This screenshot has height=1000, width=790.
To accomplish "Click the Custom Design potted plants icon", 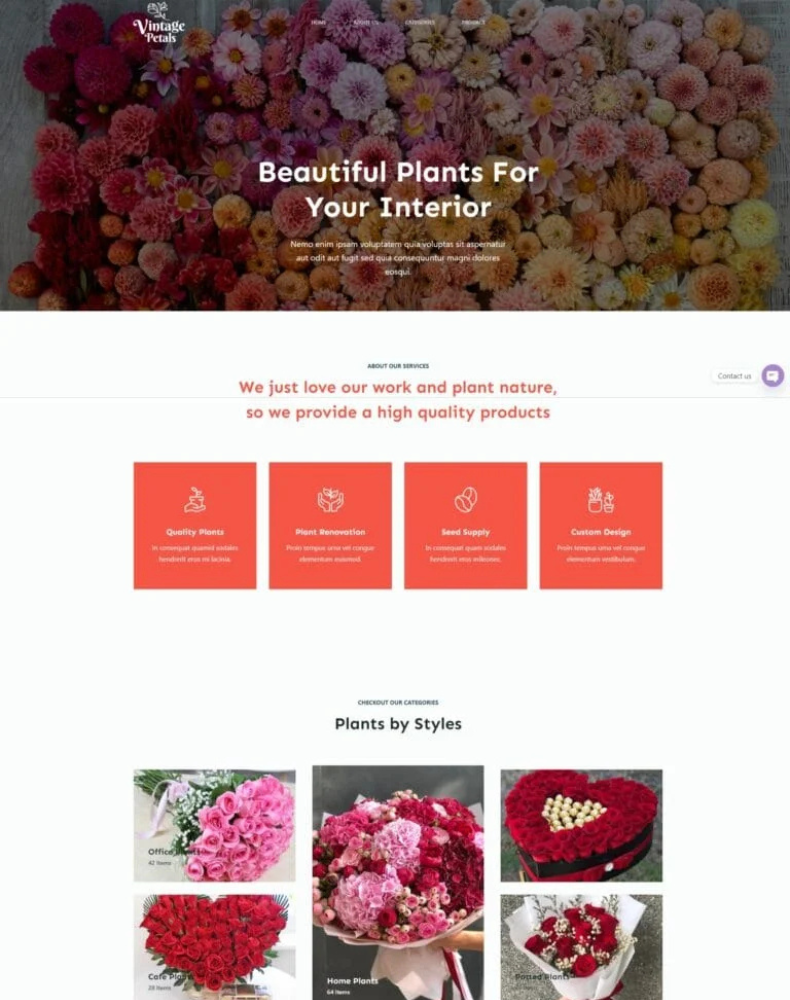I will (x=601, y=500).
